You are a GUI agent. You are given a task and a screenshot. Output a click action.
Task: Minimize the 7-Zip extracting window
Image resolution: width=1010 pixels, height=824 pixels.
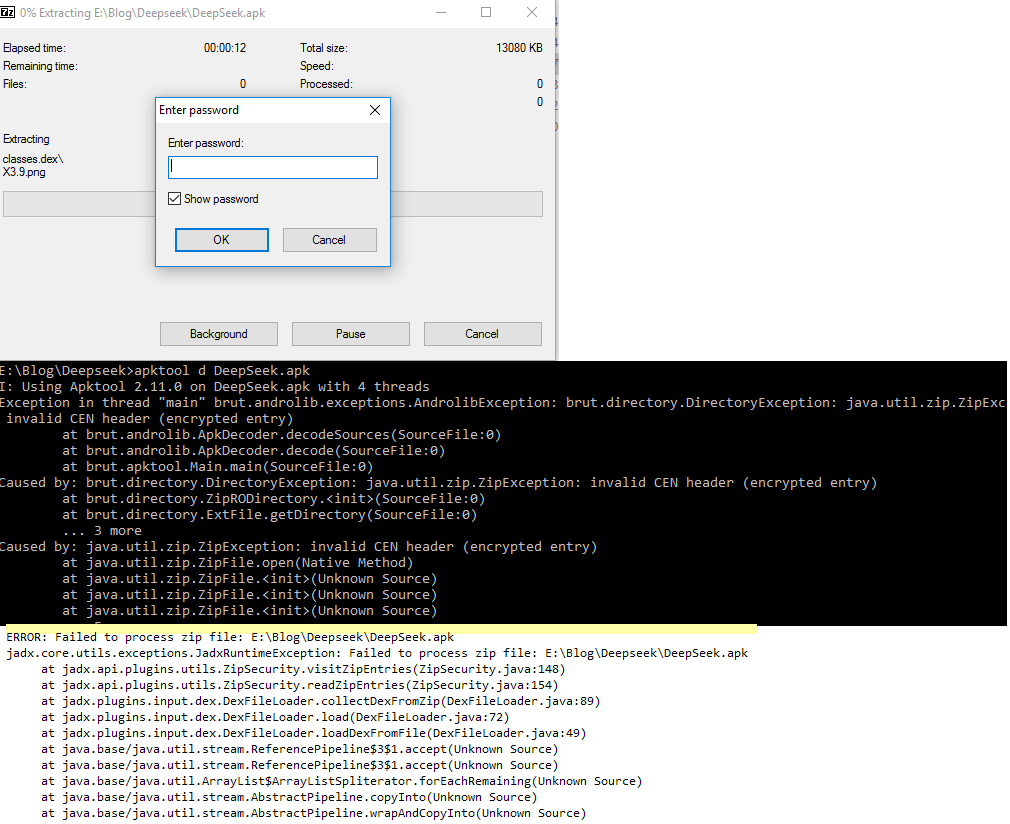coord(441,12)
